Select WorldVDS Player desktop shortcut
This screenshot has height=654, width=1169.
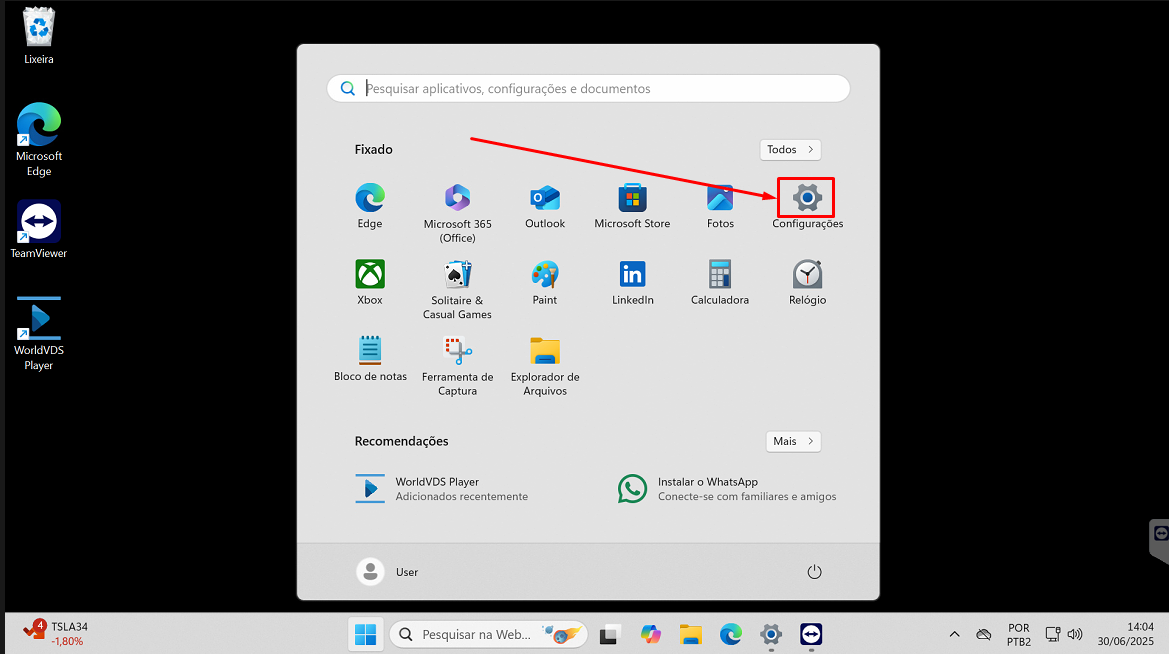[x=39, y=333]
